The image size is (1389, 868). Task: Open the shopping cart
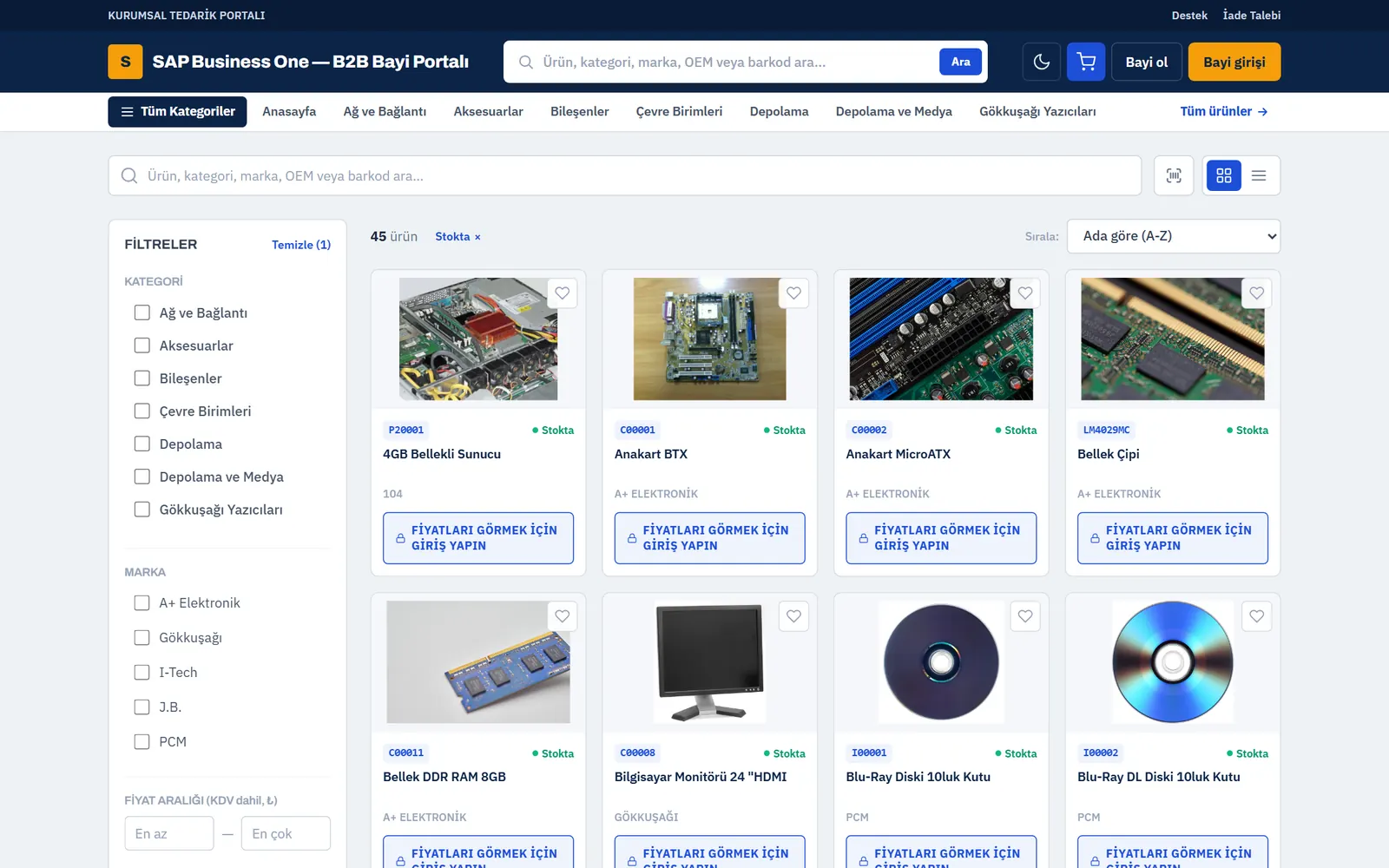tap(1086, 62)
